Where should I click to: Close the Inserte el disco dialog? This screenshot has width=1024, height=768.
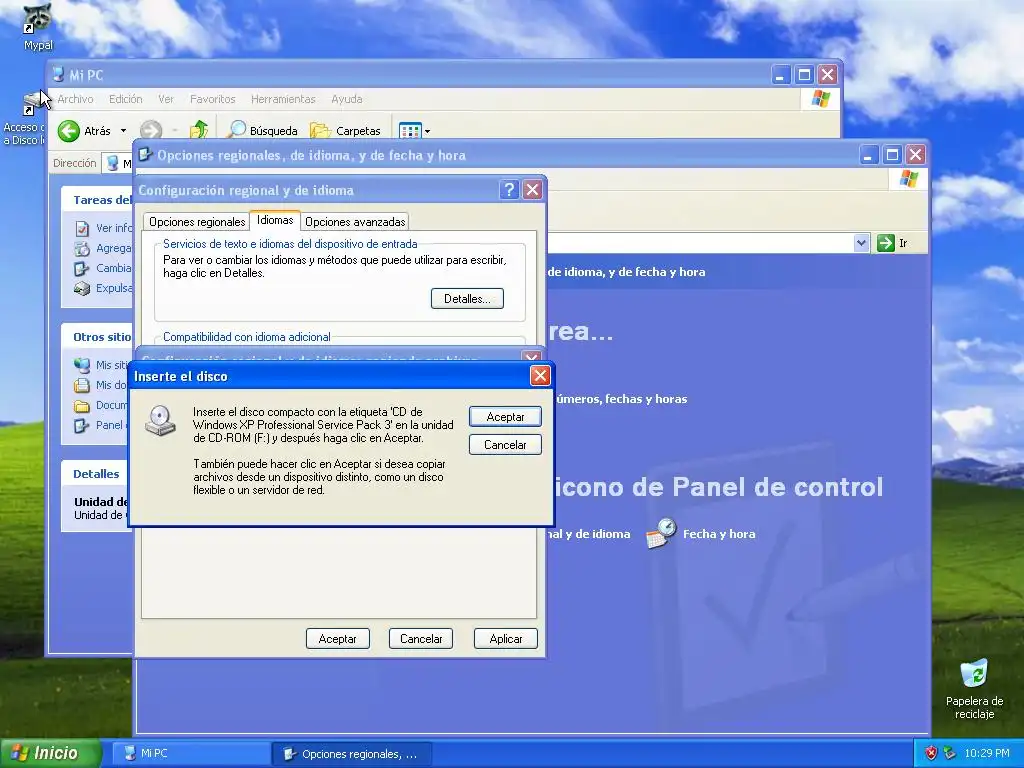pyautogui.click(x=540, y=376)
